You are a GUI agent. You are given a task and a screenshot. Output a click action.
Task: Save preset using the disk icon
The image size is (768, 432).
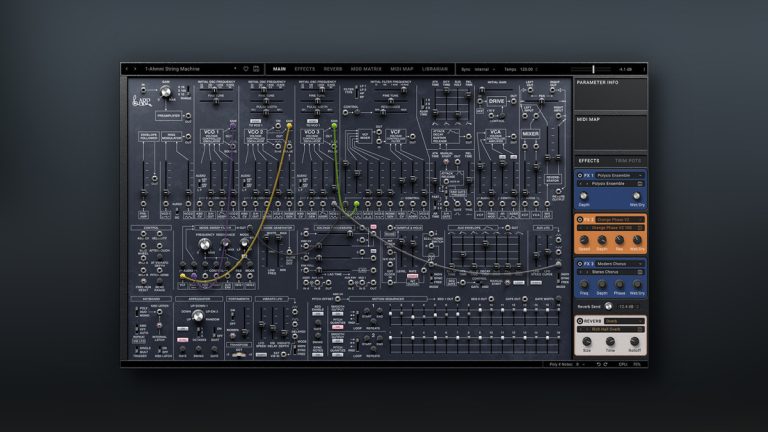pos(256,69)
